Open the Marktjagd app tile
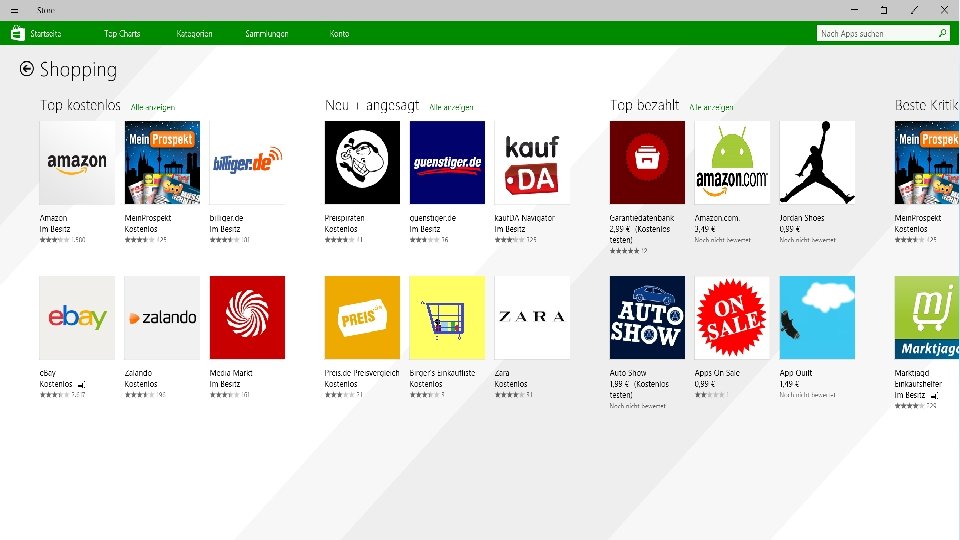Image resolution: width=960 pixels, height=540 pixels. (x=927, y=317)
